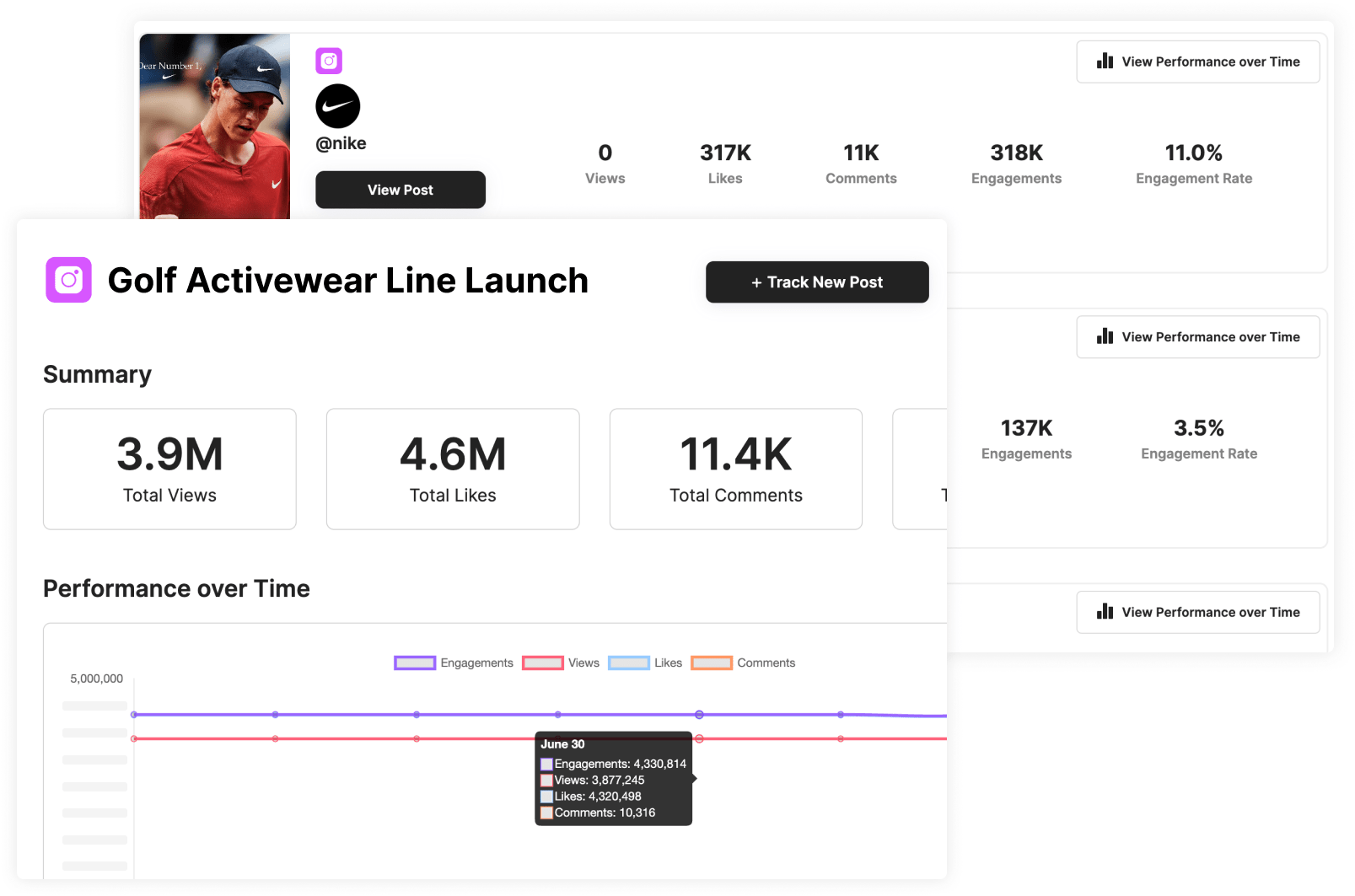Image resolution: width=1355 pixels, height=896 pixels.
Task: Open the bottom View Performance over Time button
Action: (x=1197, y=612)
